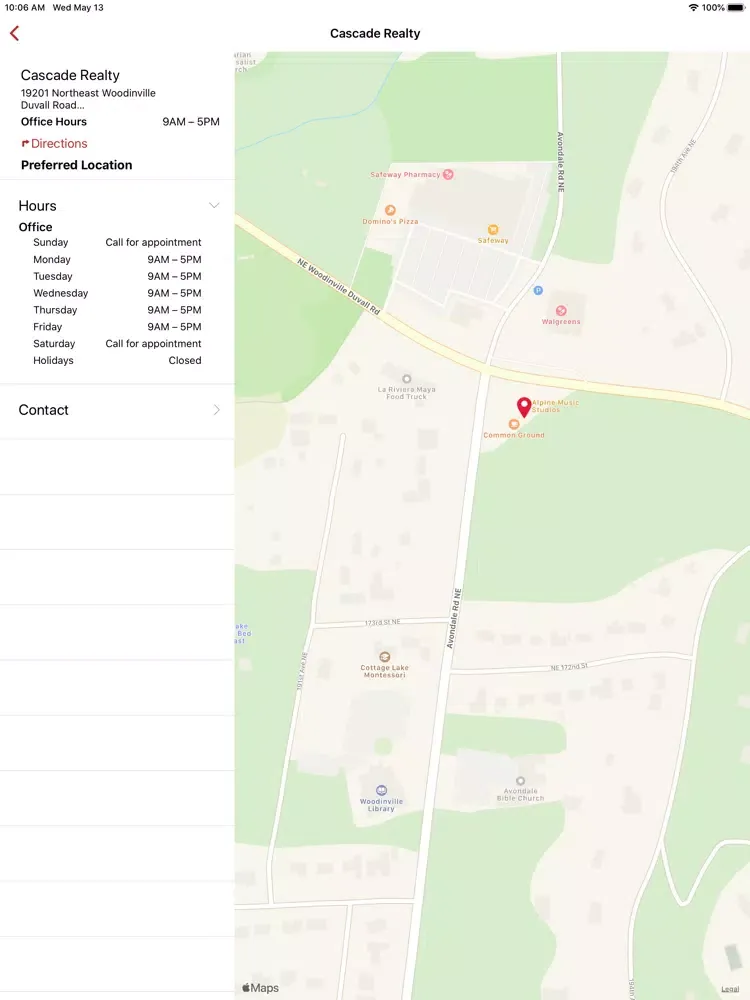The height and width of the screenshot is (1000, 750).
Task: Select the Safeway Pharmacy map marker
Action: point(448,174)
